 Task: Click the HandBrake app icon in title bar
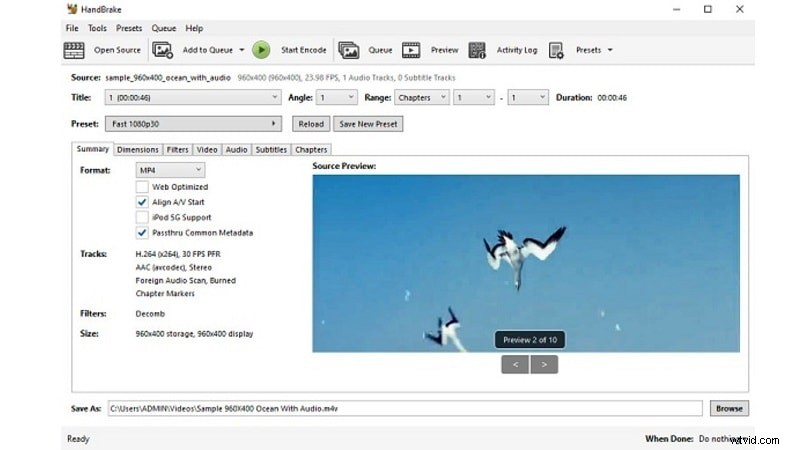pyautogui.click(x=73, y=9)
